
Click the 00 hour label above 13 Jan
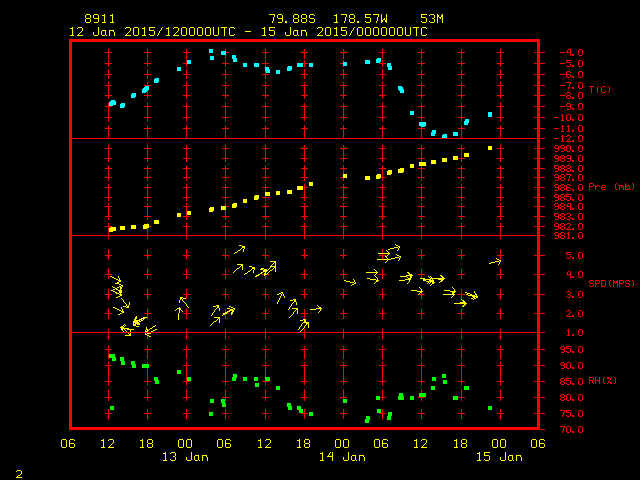click(x=185, y=444)
